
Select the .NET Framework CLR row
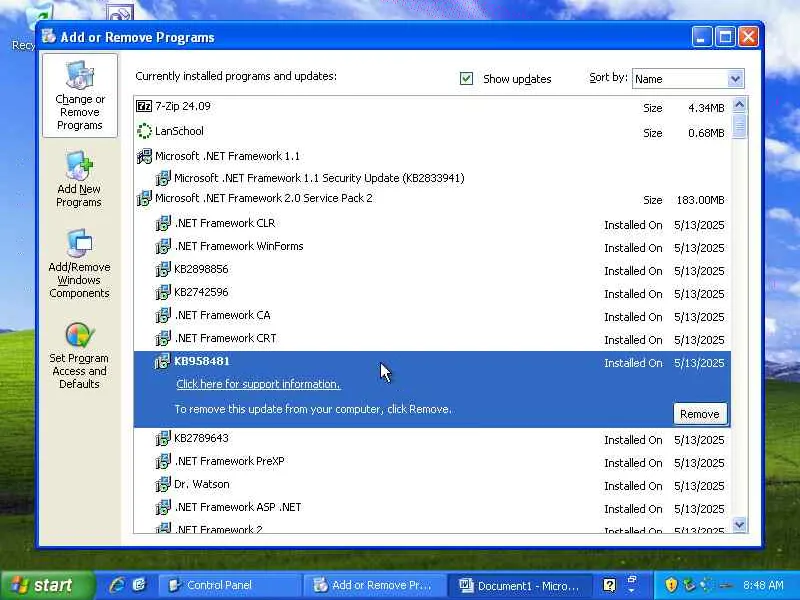432,223
